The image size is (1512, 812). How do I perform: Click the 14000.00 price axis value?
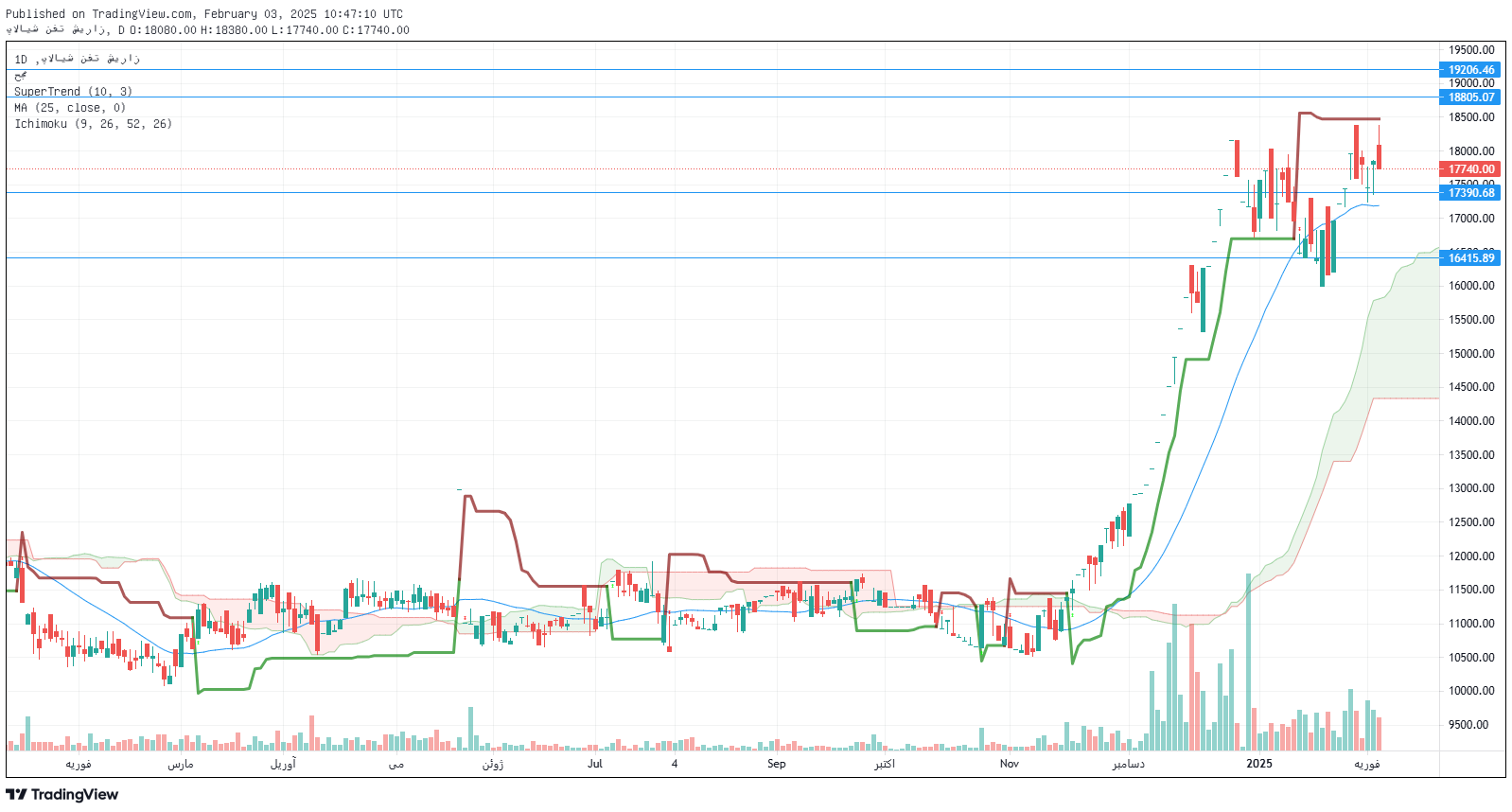[x=1471, y=421]
